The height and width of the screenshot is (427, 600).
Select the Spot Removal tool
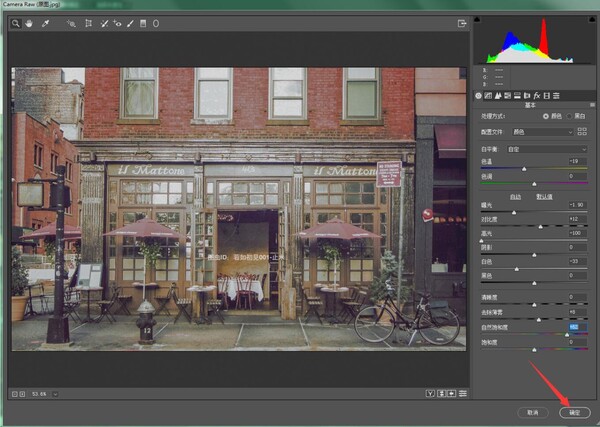point(104,24)
